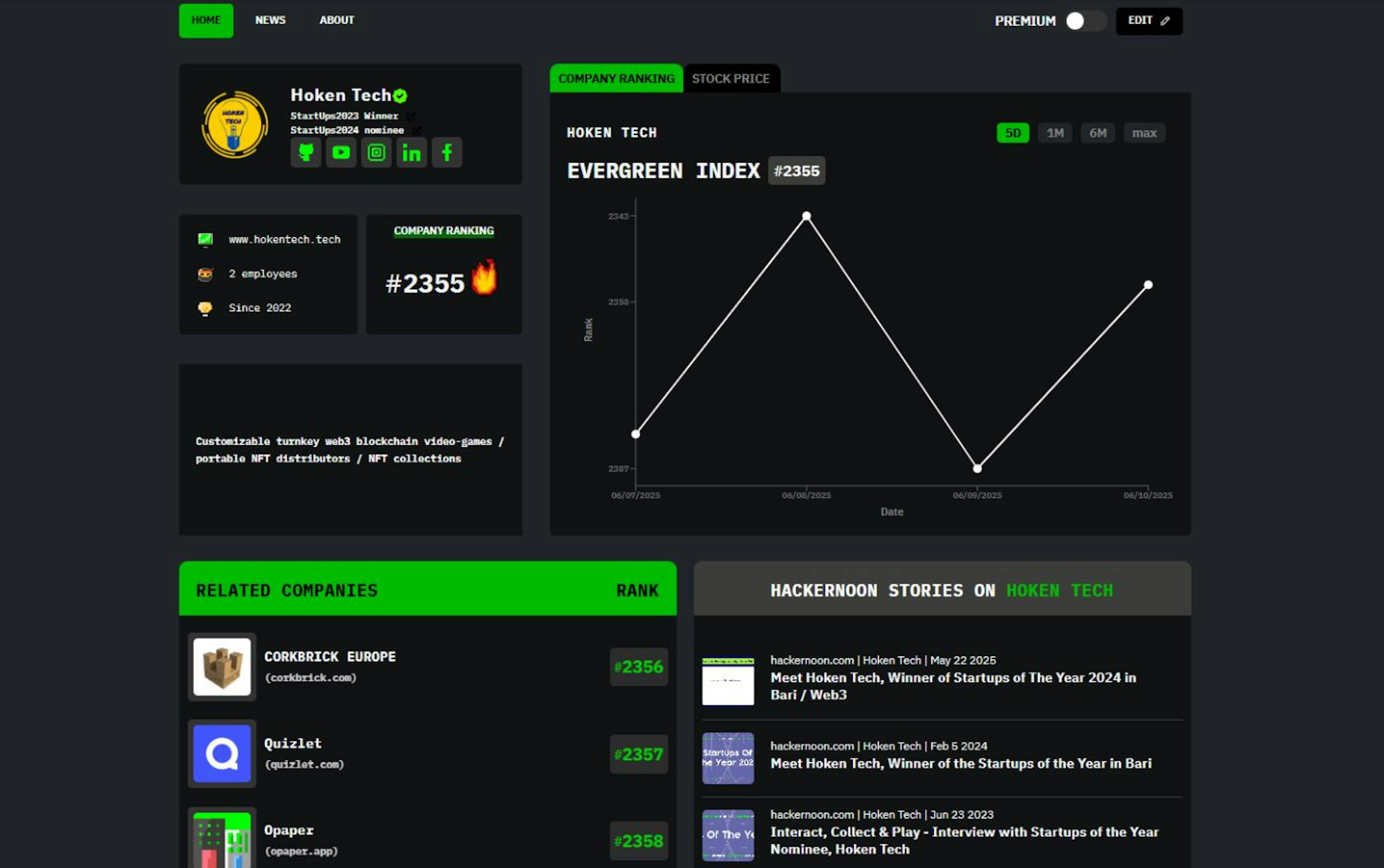Click the Corkbrick Europe castle logo
Image resolution: width=1384 pixels, height=868 pixels.
tap(222, 666)
